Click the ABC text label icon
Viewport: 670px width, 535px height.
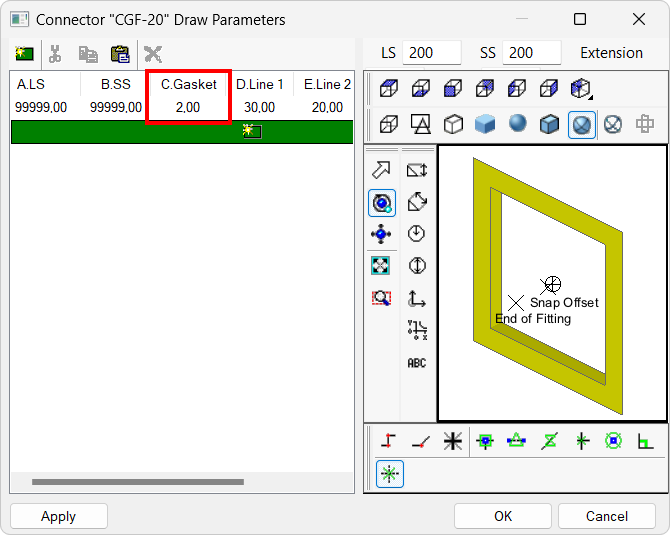coord(417,363)
